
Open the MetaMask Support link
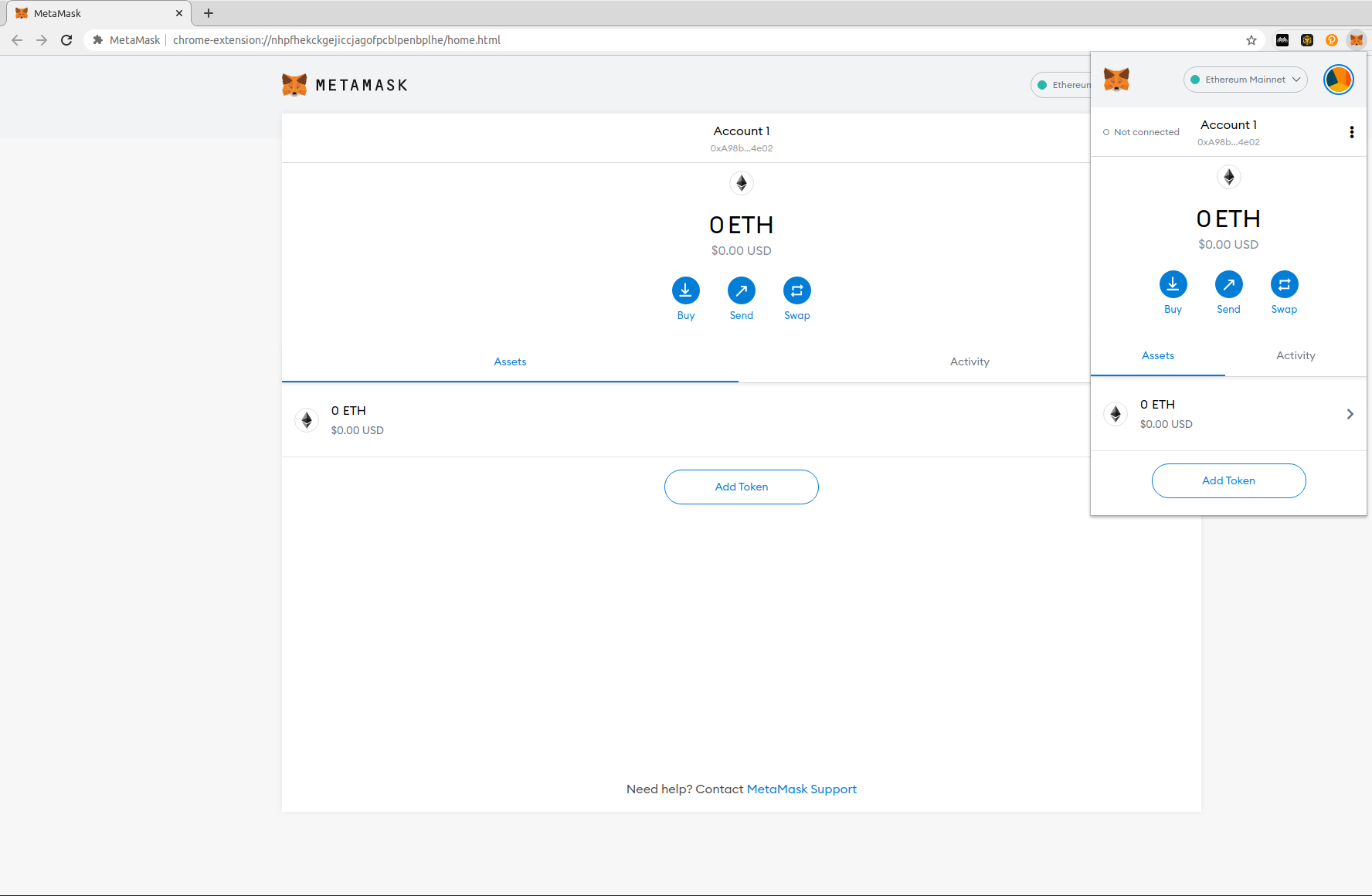pyautogui.click(x=801, y=789)
